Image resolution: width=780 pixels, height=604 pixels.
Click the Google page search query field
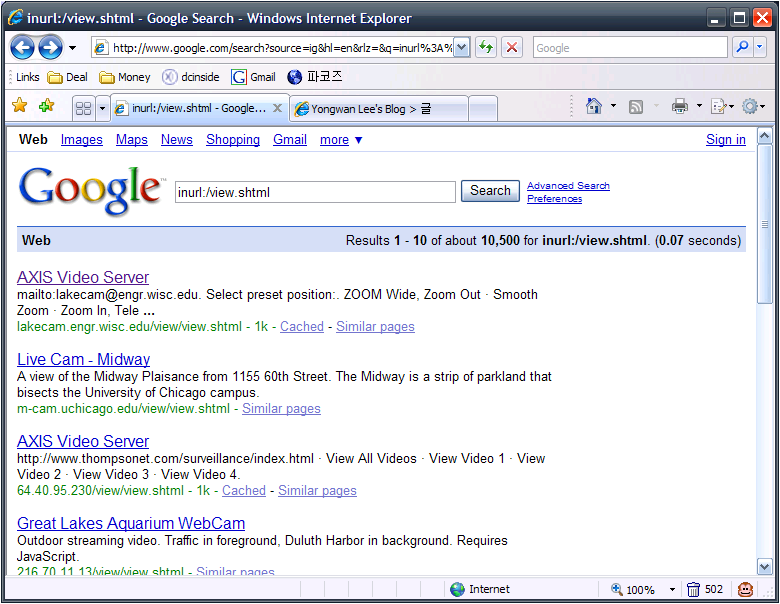[x=315, y=192]
